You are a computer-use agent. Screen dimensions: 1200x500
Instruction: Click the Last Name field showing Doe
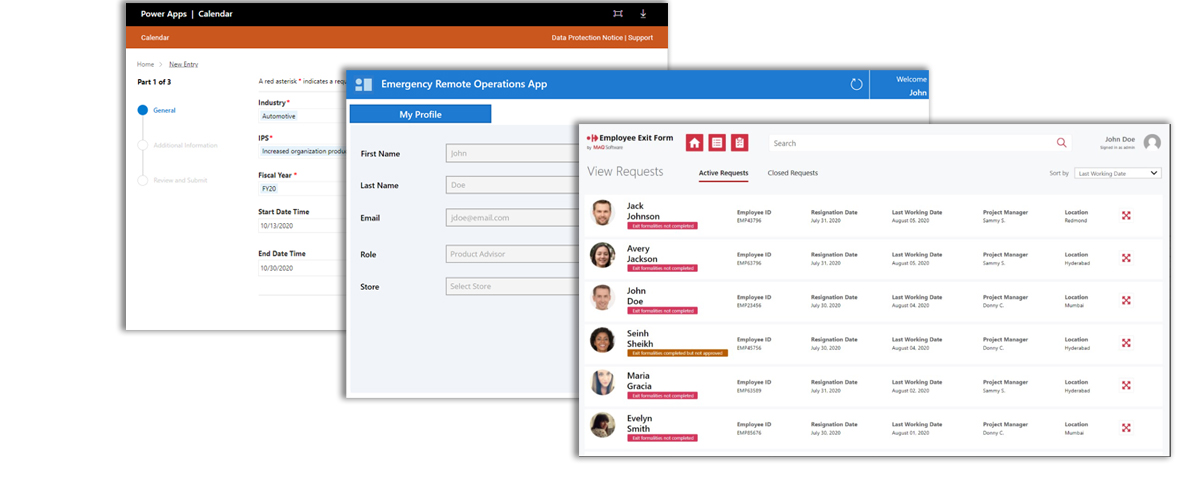[x=512, y=185]
